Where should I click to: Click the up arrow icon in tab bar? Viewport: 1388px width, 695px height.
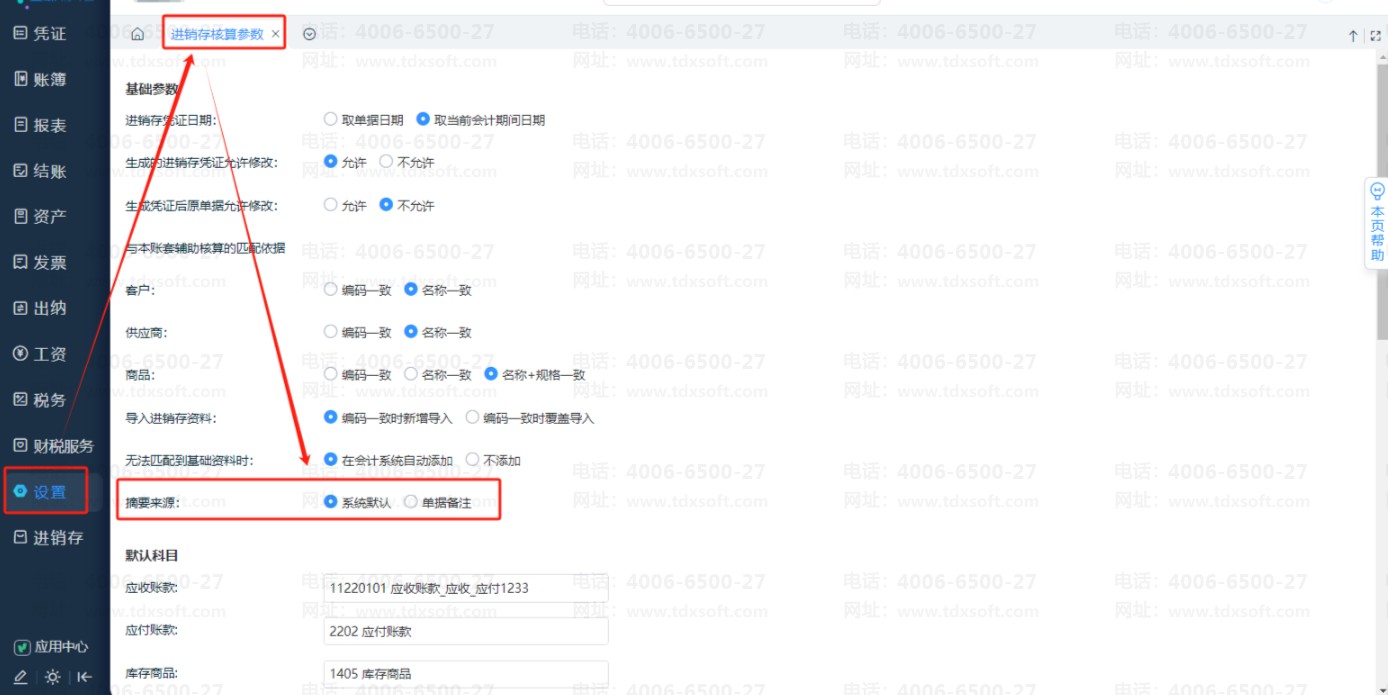coord(1353,35)
